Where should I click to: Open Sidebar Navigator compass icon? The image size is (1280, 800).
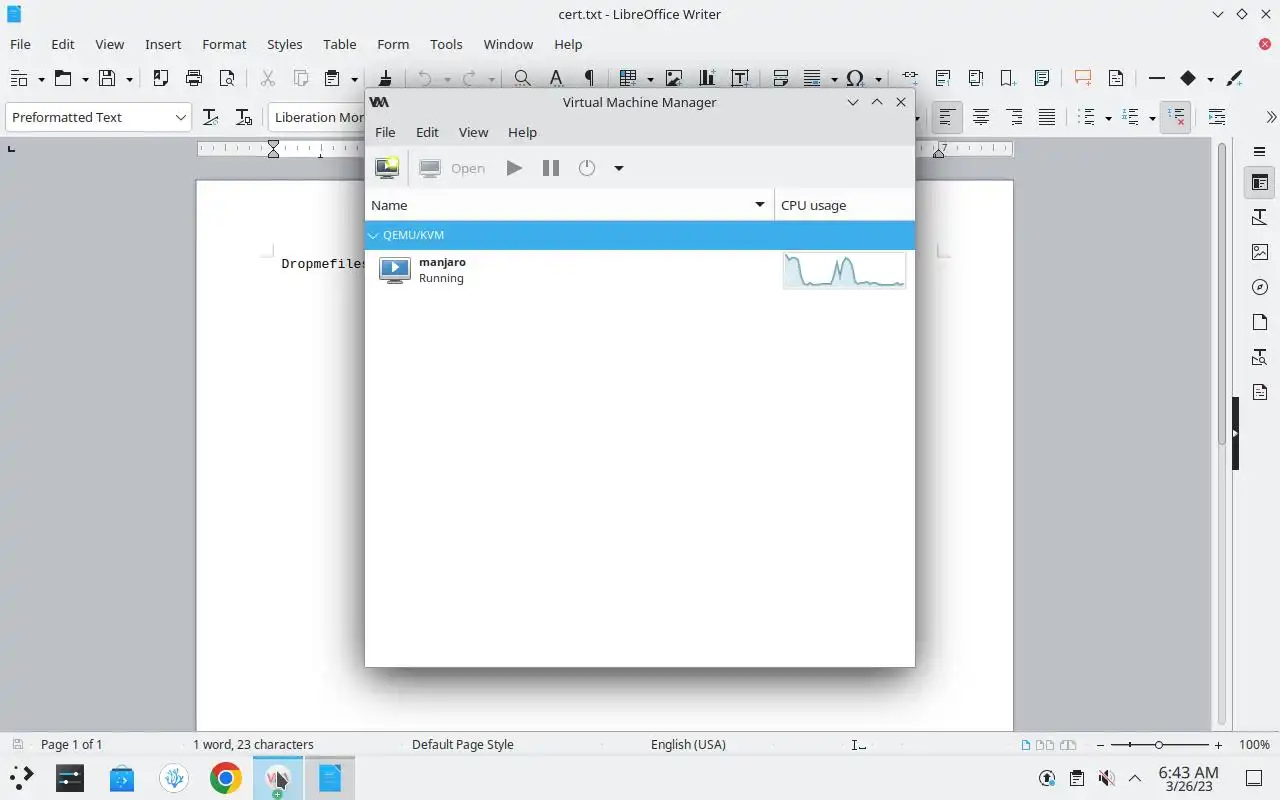click(1260, 287)
